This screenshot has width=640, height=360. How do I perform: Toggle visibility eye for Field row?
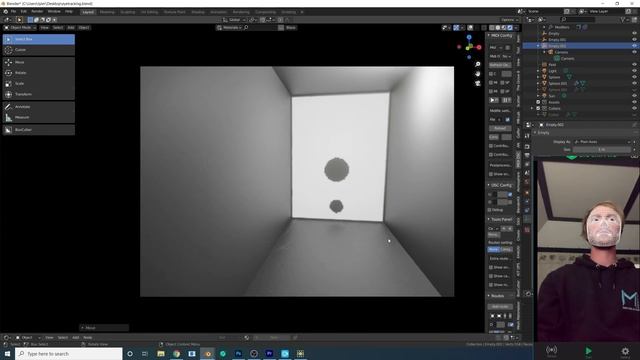pos(634,64)
